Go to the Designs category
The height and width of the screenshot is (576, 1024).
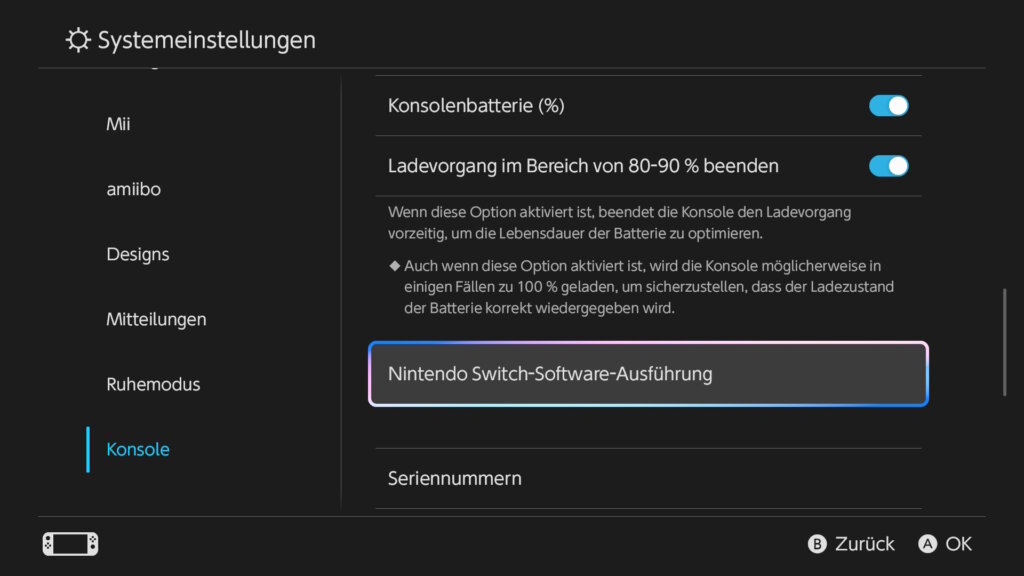coord(138,254)
